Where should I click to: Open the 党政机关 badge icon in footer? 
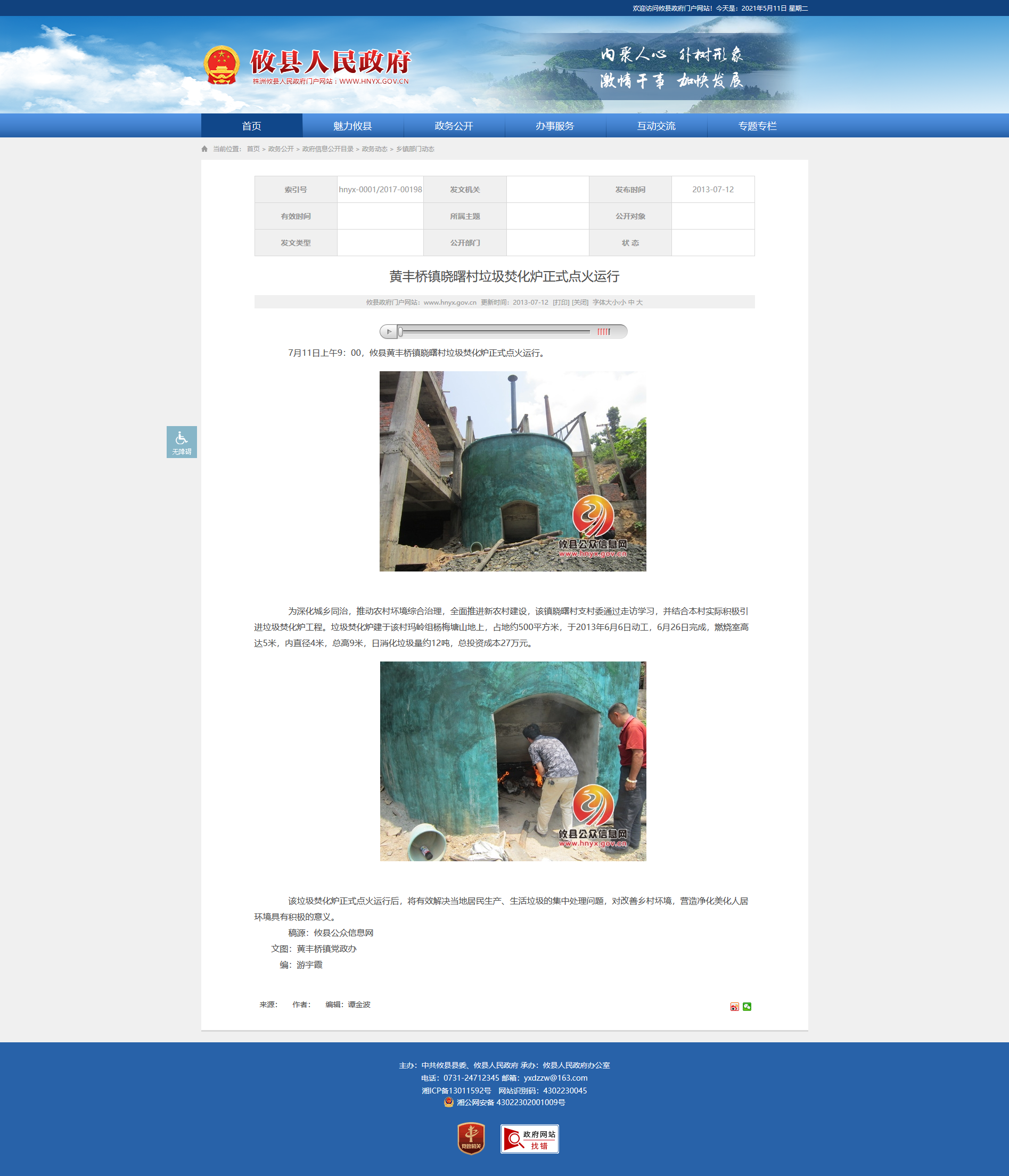(x=471, y=1138)
